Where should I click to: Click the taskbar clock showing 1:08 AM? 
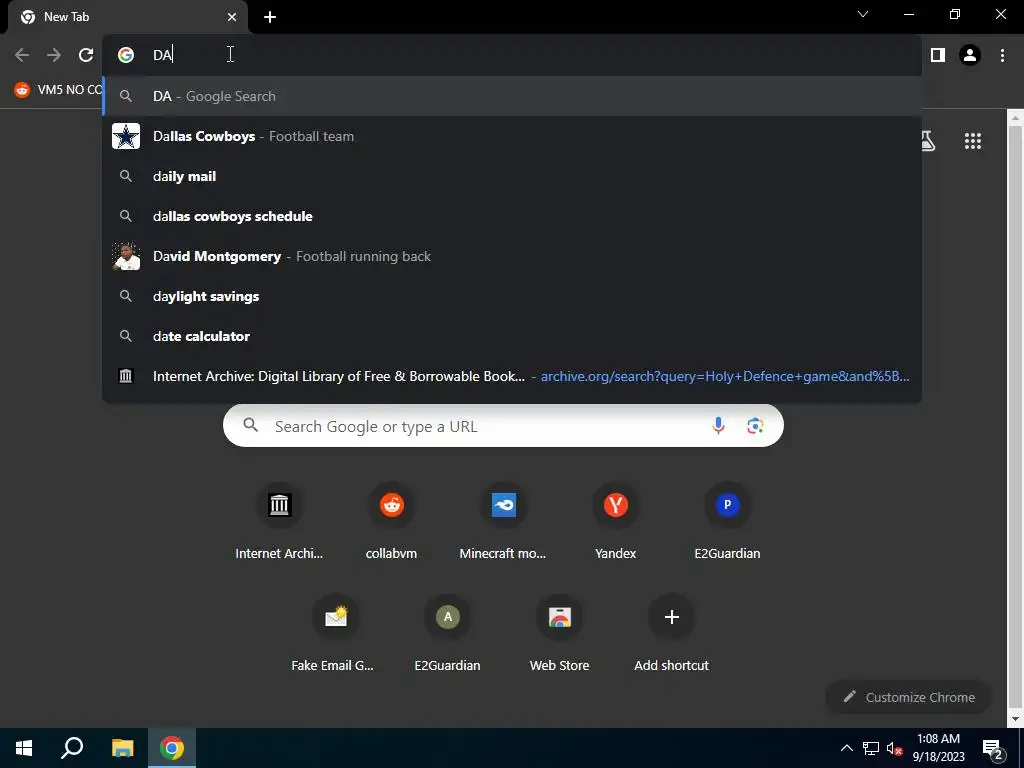tap(938, 748)
